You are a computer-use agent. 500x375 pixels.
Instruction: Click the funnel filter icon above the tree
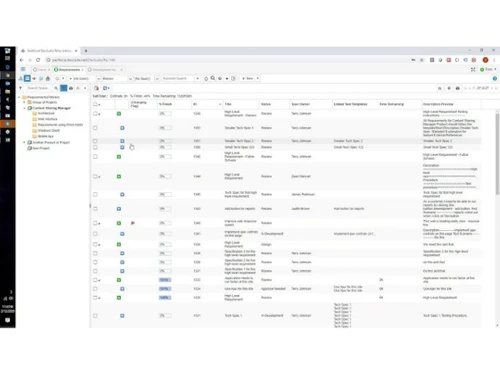pos(21,88)
